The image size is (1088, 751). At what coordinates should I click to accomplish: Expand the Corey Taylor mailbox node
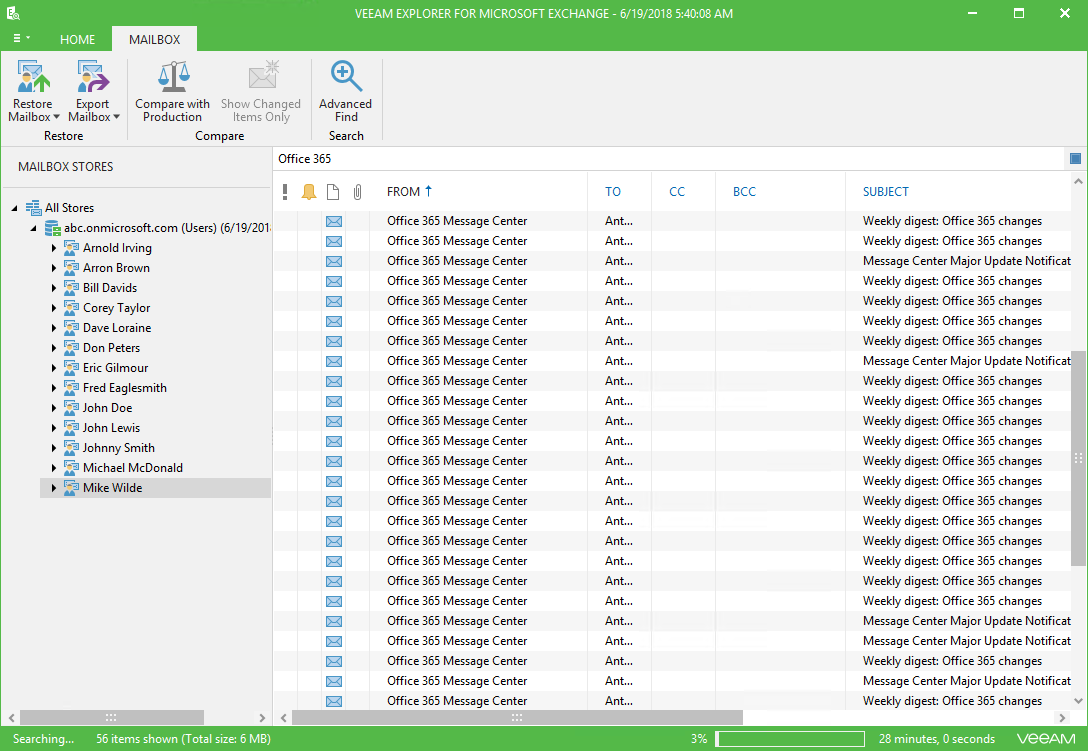pyautogui.click(x=53, y=307)
